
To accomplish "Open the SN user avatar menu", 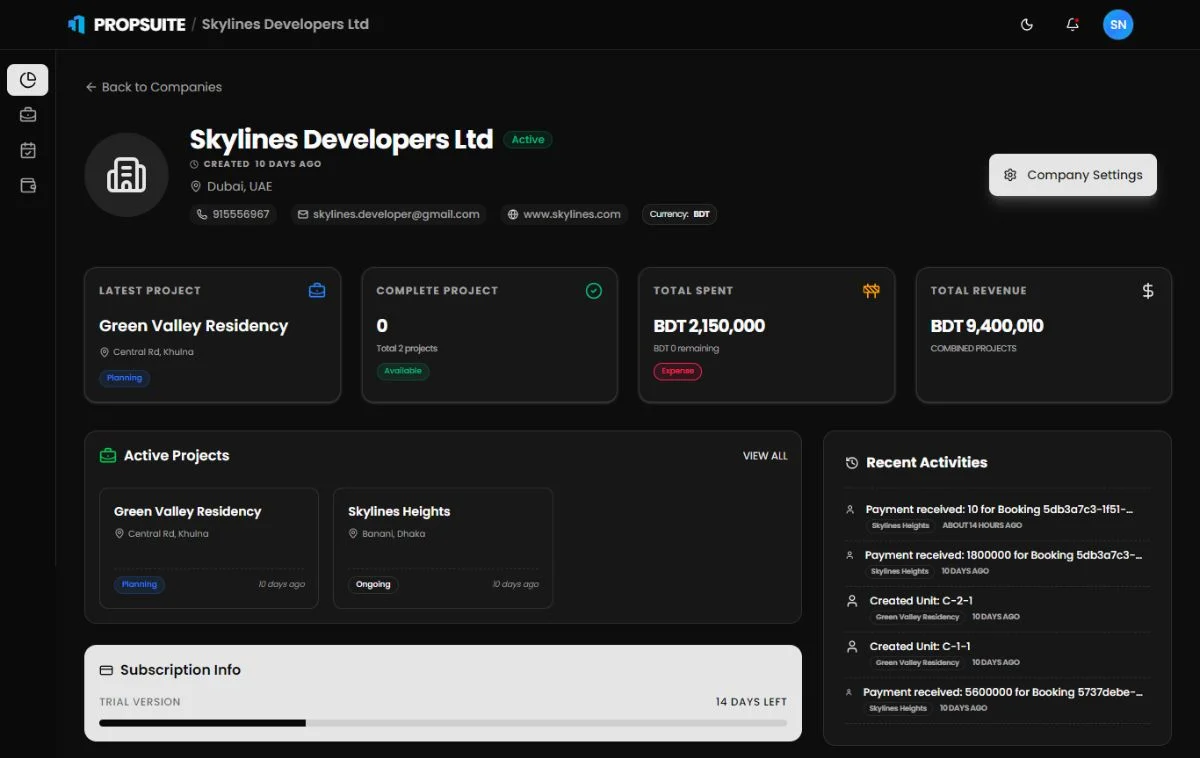I will pos(1118,24).
